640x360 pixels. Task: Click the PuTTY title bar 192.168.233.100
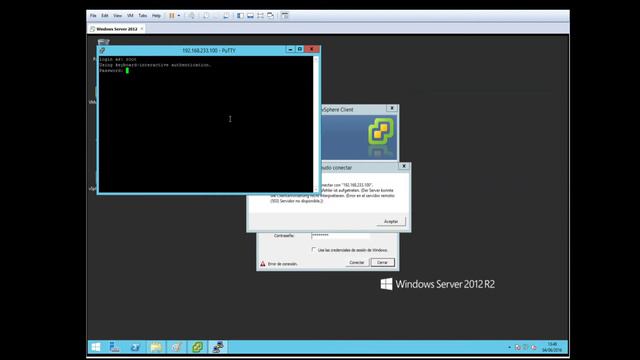209,51
